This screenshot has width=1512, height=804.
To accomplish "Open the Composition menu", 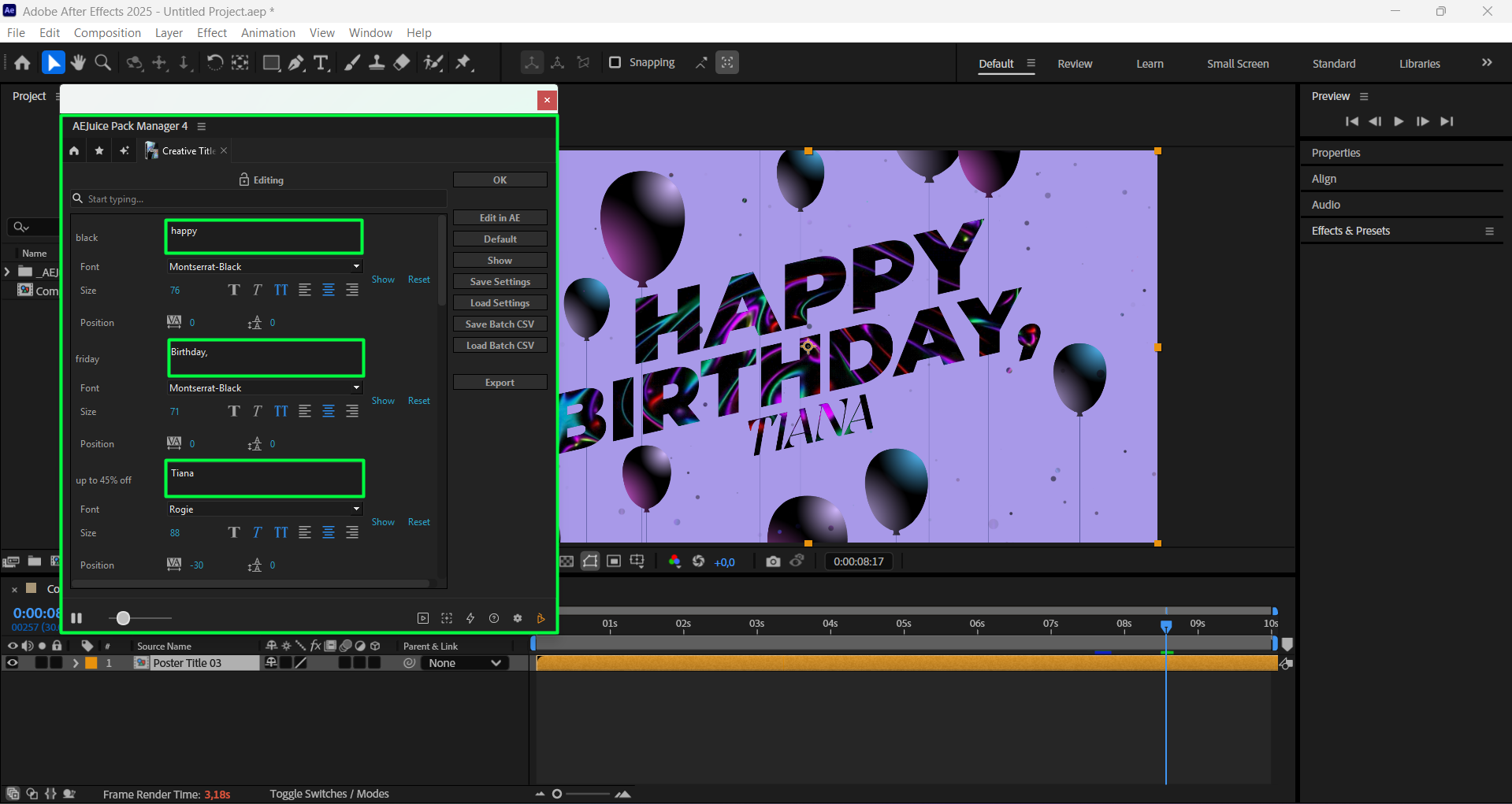I will (x=107, y=33).
